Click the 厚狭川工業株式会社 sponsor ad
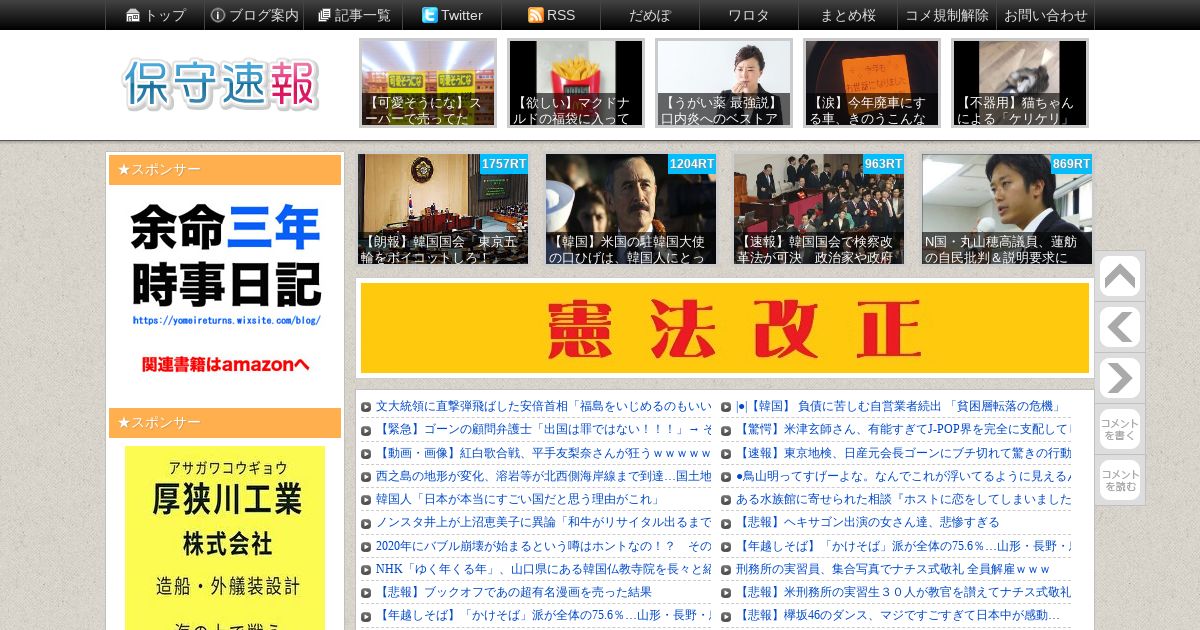This screenshot has height=630, width=1200. click(x=225, y=538)
